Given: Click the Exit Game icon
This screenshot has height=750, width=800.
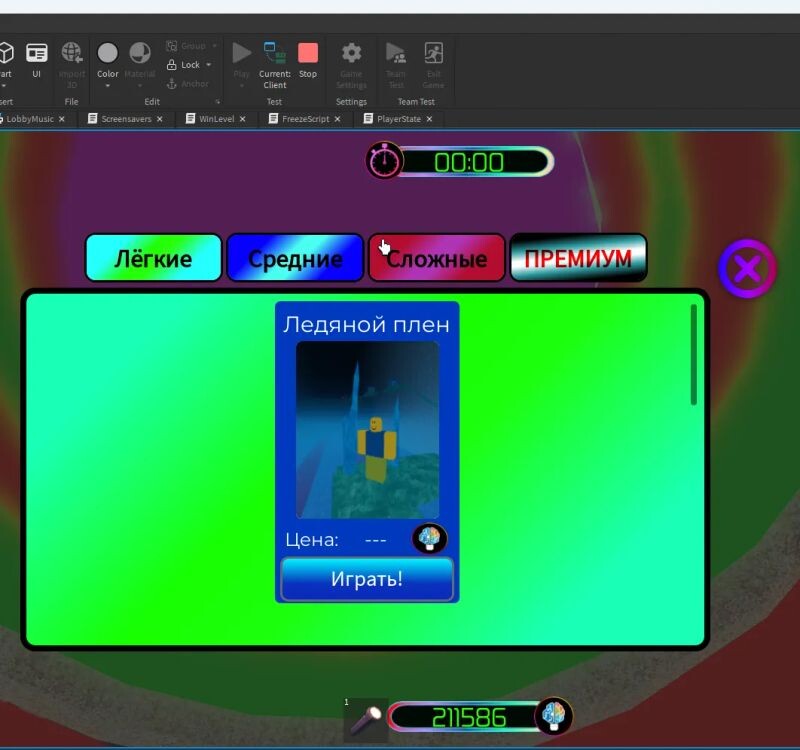Looking at the screenshot, I should click(x=433, y=54).
